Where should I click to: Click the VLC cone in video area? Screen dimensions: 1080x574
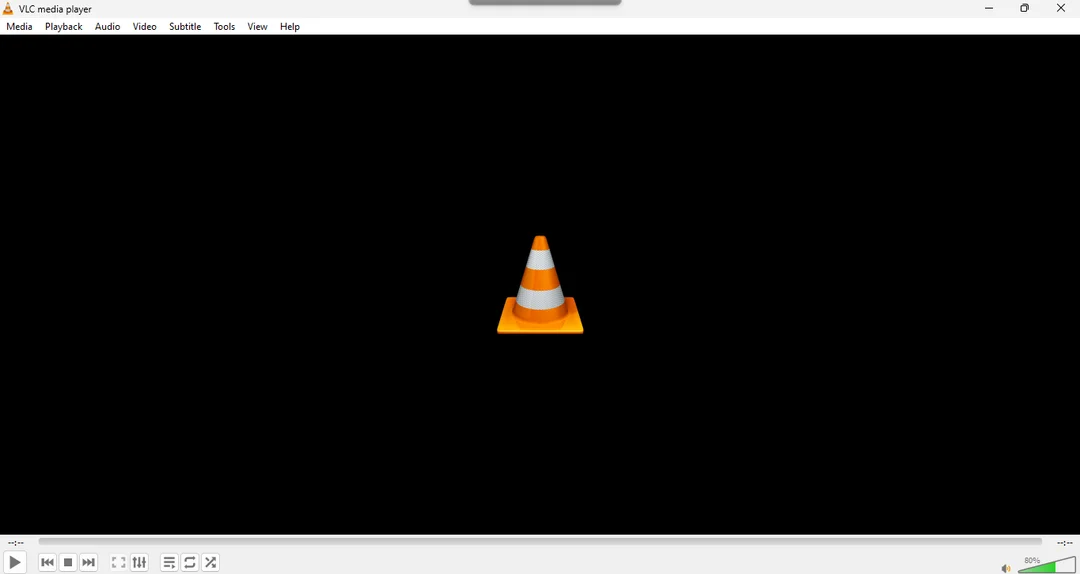(x=540, y=285)
